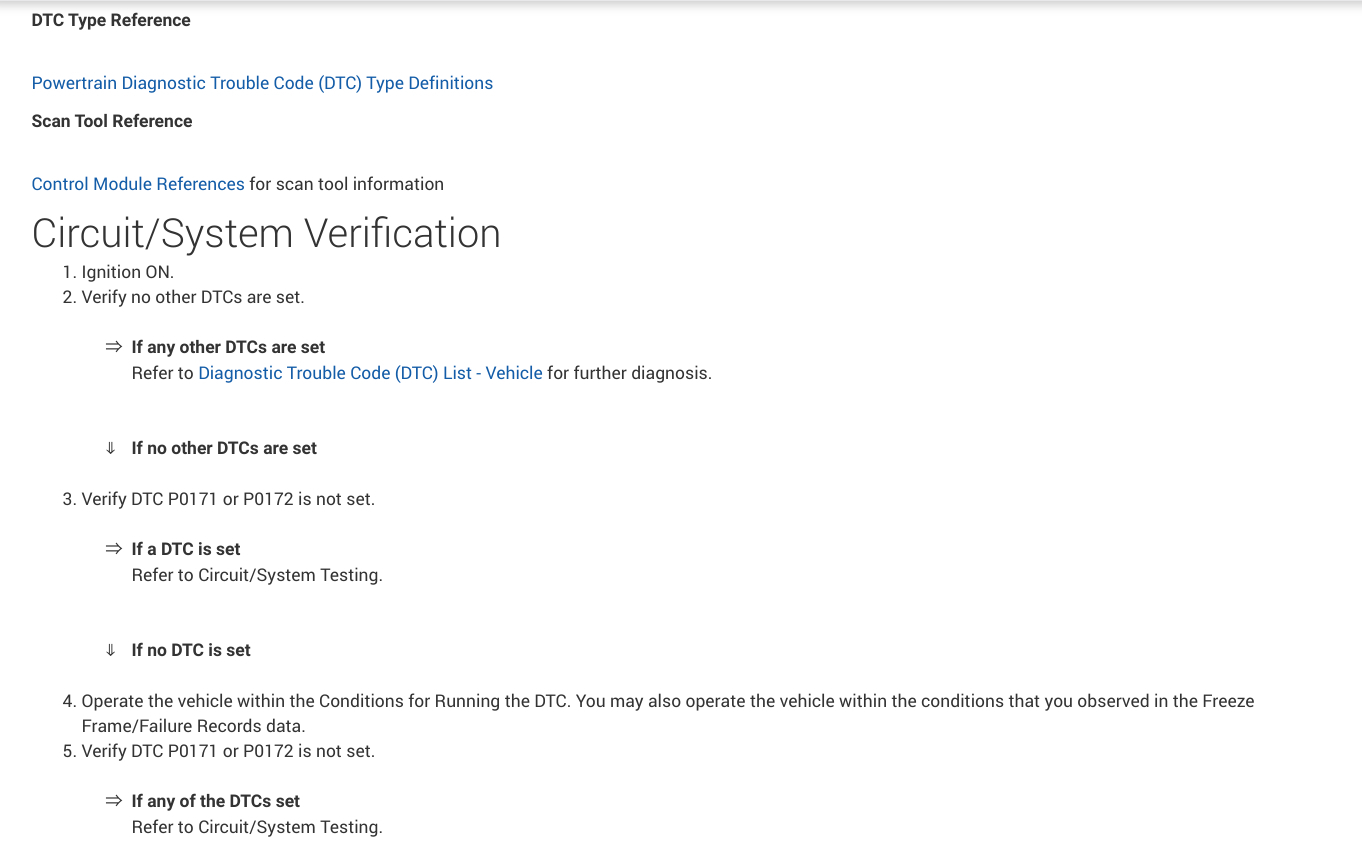This screenshot has height=860, width=1362.
Task: Click "for scan tool information" text
Action: (x=346, y=184)
